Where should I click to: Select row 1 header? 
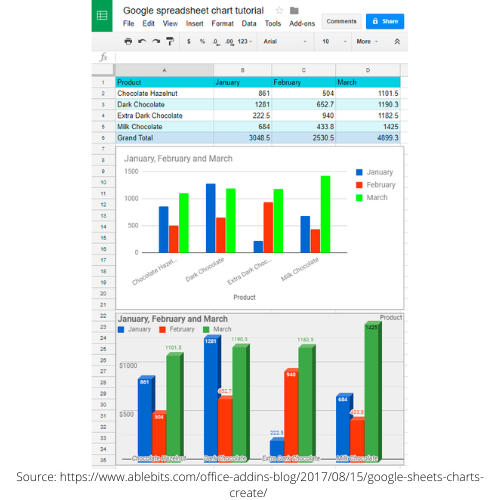[103, 82]
